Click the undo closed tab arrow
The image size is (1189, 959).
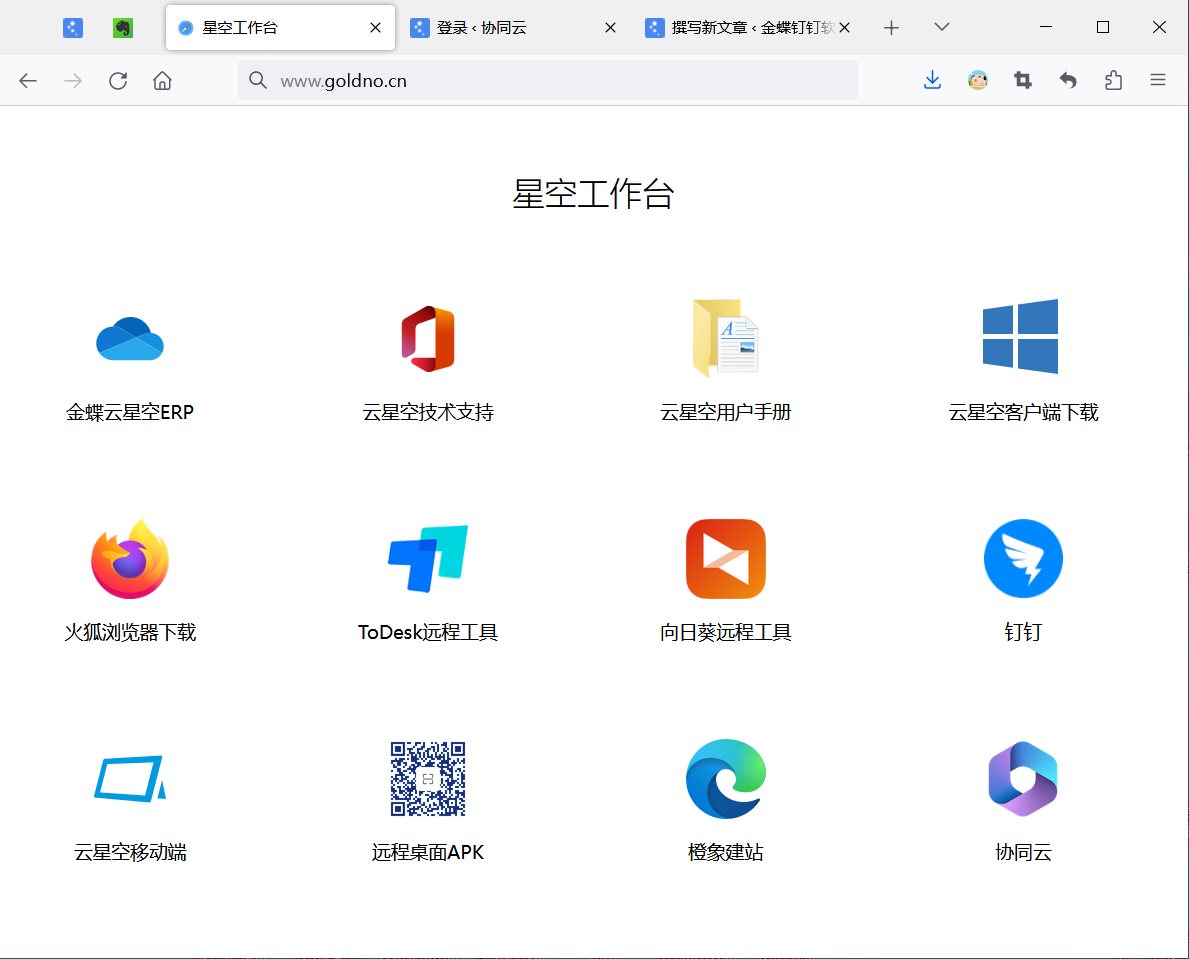tap(1068, 80)
